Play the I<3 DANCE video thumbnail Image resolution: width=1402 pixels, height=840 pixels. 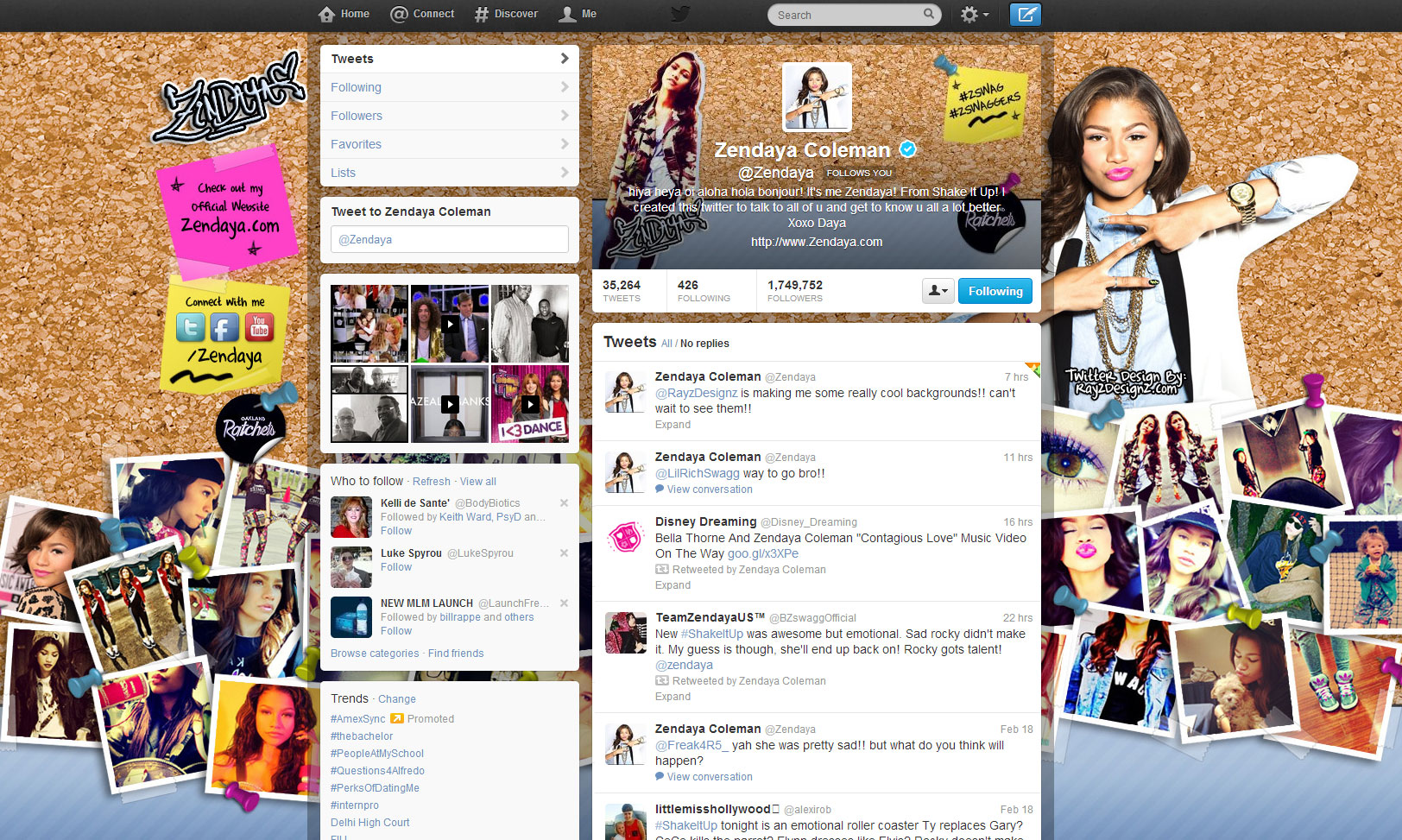530,404
